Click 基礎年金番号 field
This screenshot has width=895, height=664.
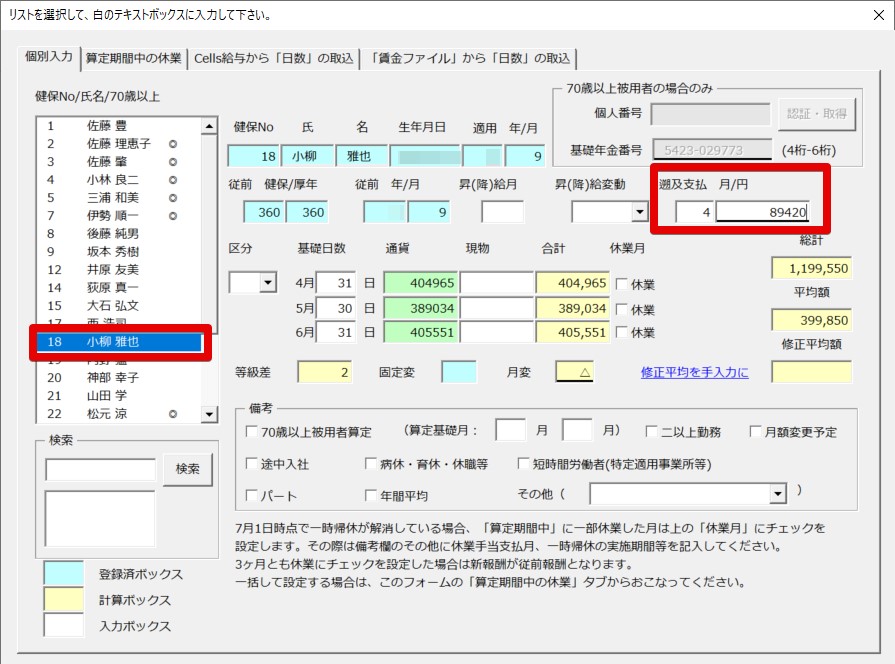(712, 150)
